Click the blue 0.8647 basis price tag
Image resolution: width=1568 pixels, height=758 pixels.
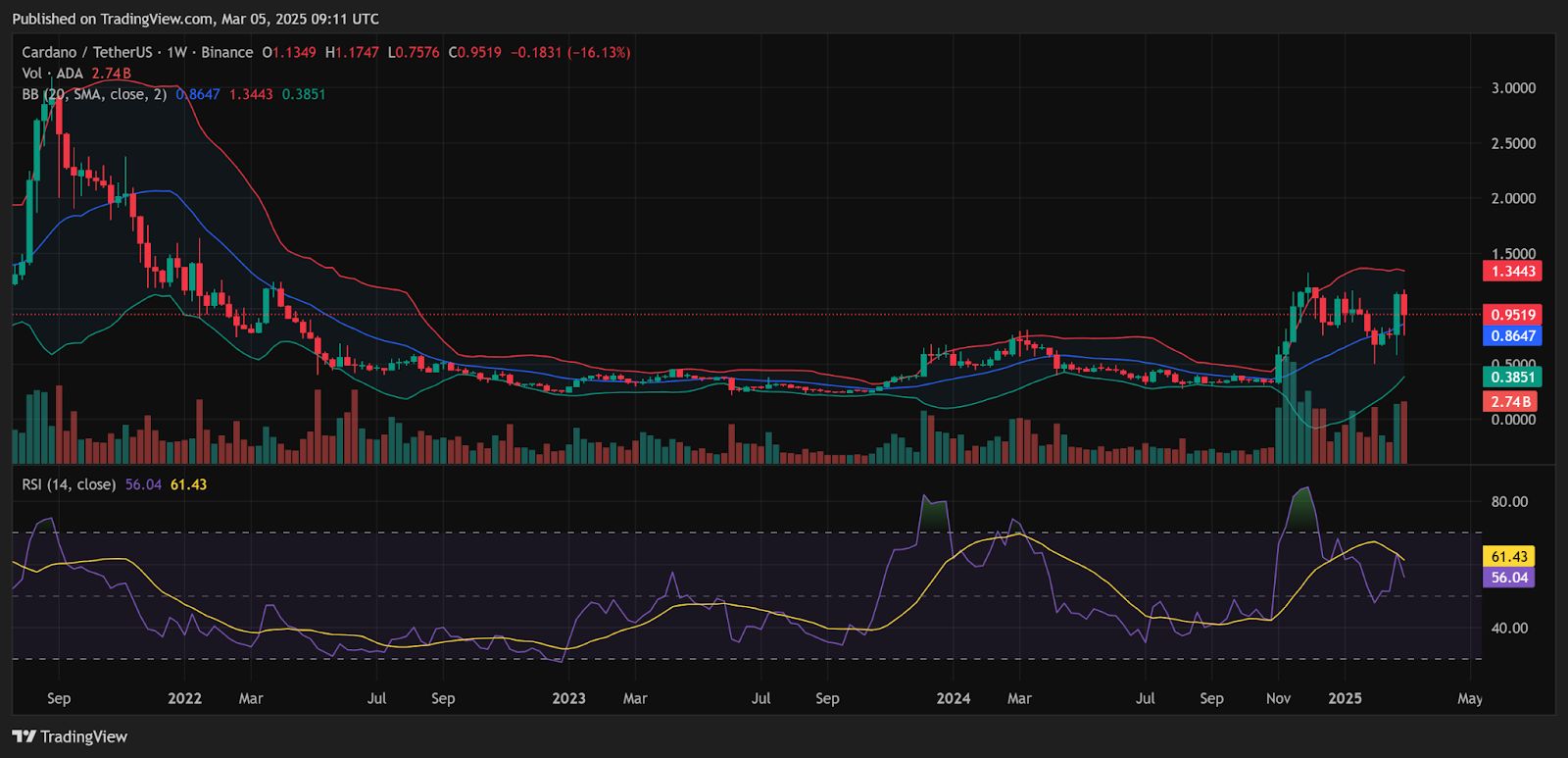[1512, 335]
